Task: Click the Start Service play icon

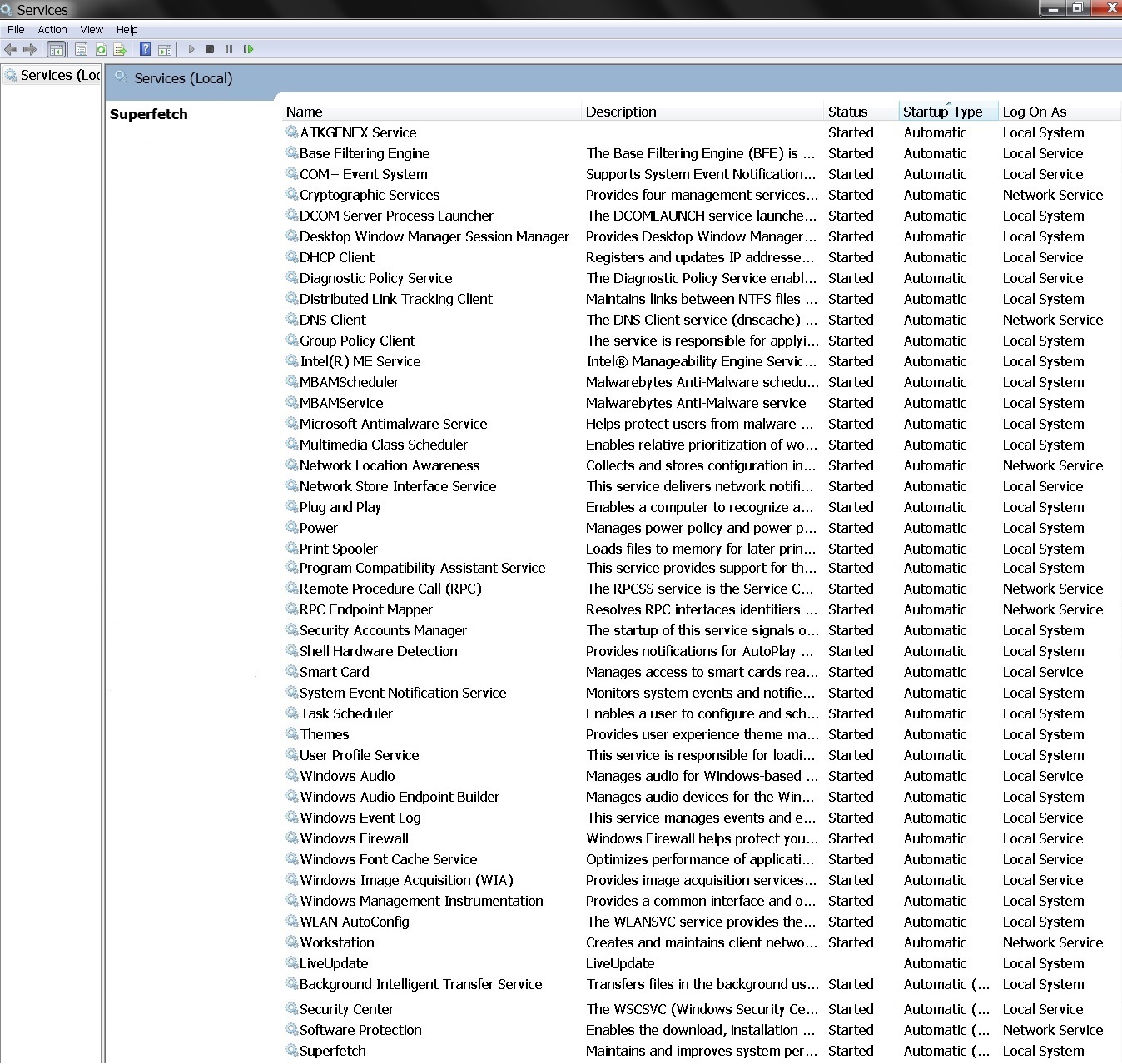Action: click(x=191, y=49)
